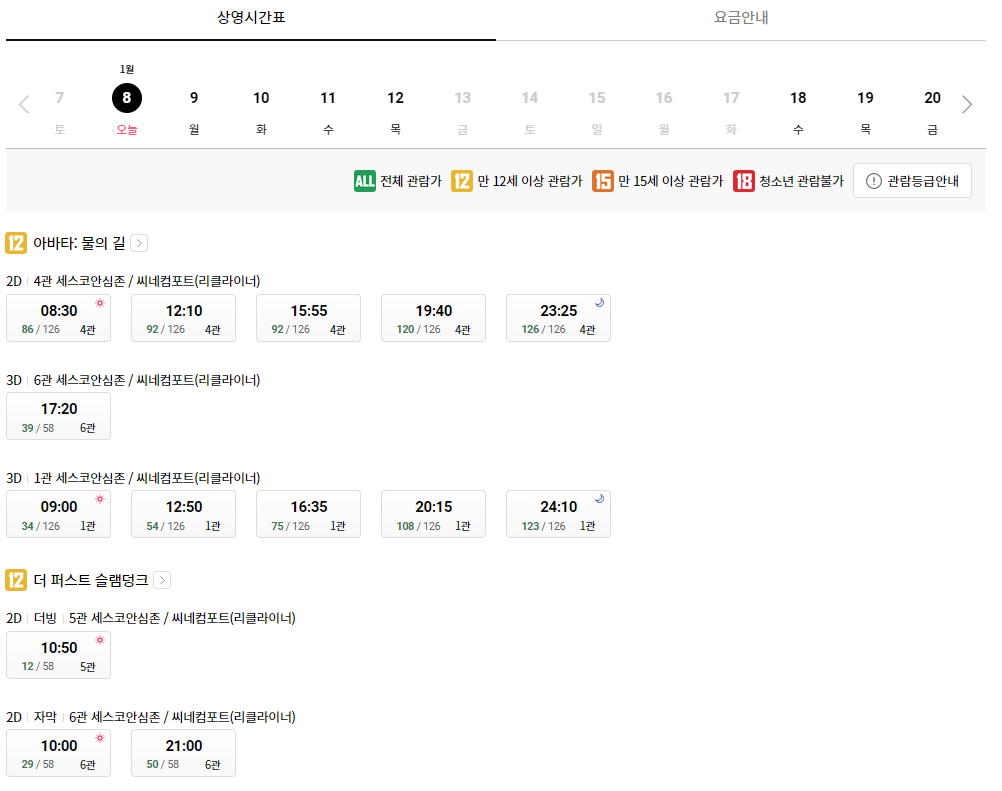Click the 만 12세 이상 관람가 rating icon
This screenshot has width=1002, height=791.
(x=462, y=180)
